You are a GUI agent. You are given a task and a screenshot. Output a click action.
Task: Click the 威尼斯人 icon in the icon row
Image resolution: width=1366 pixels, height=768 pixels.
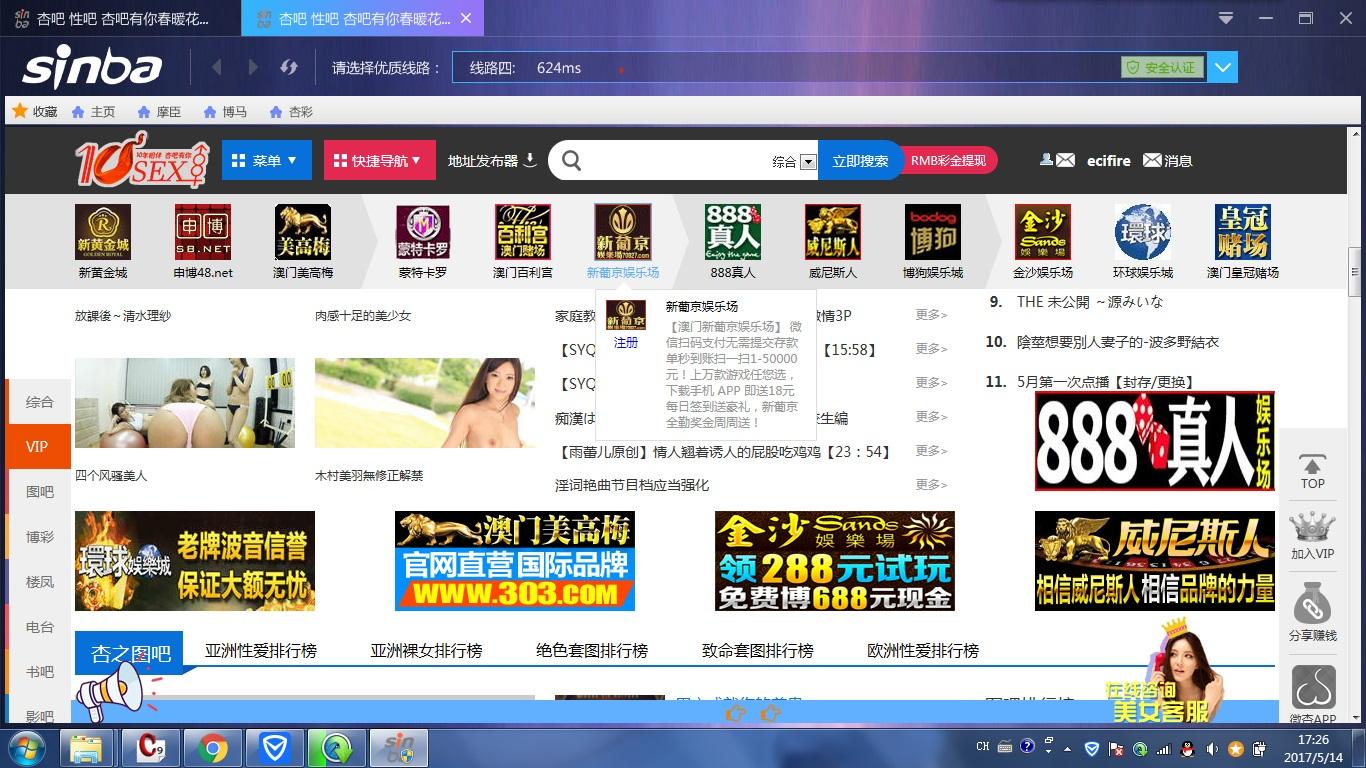click(x=833, y=232)
